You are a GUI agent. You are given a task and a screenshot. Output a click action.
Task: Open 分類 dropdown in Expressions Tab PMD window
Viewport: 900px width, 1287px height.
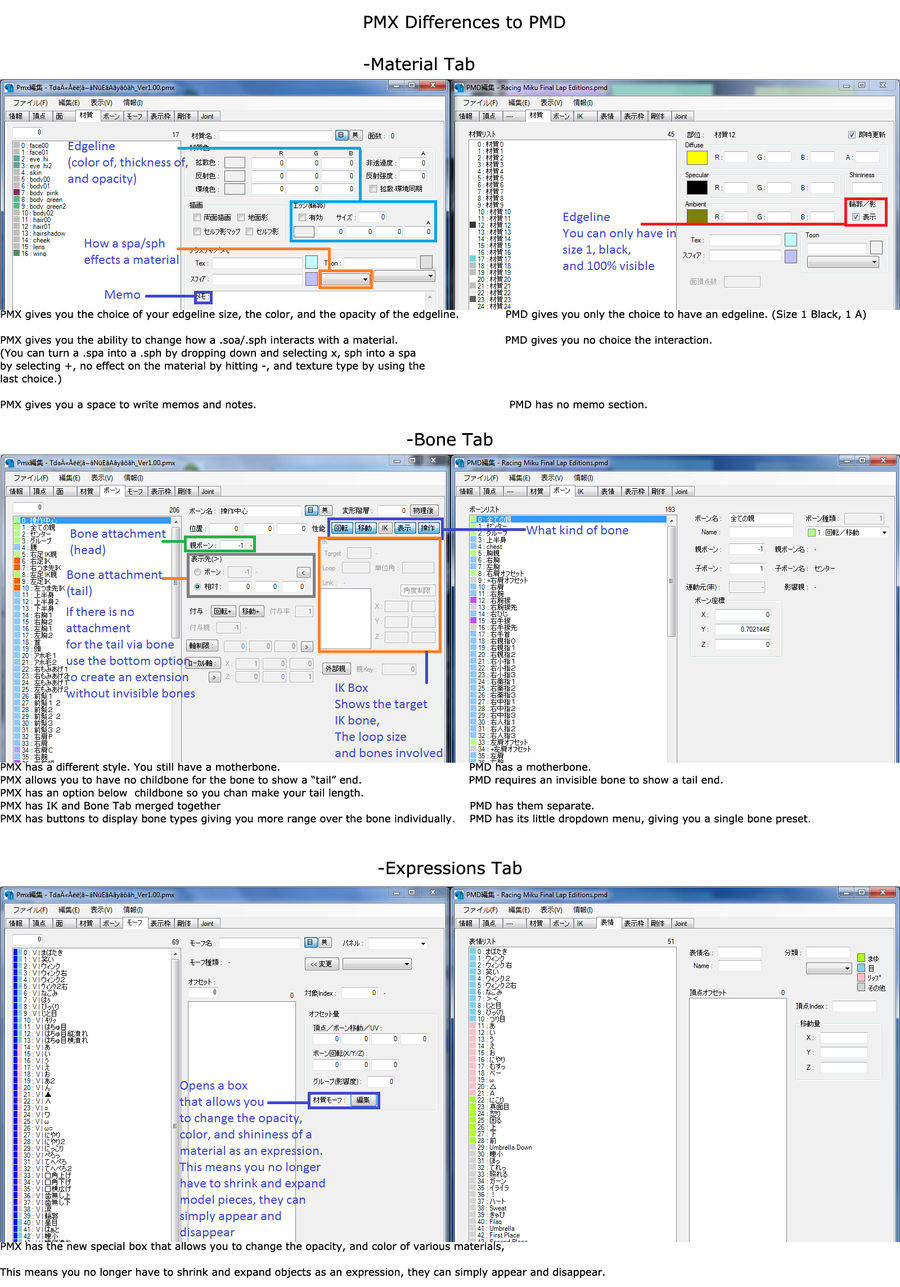(x=828, y=967)
